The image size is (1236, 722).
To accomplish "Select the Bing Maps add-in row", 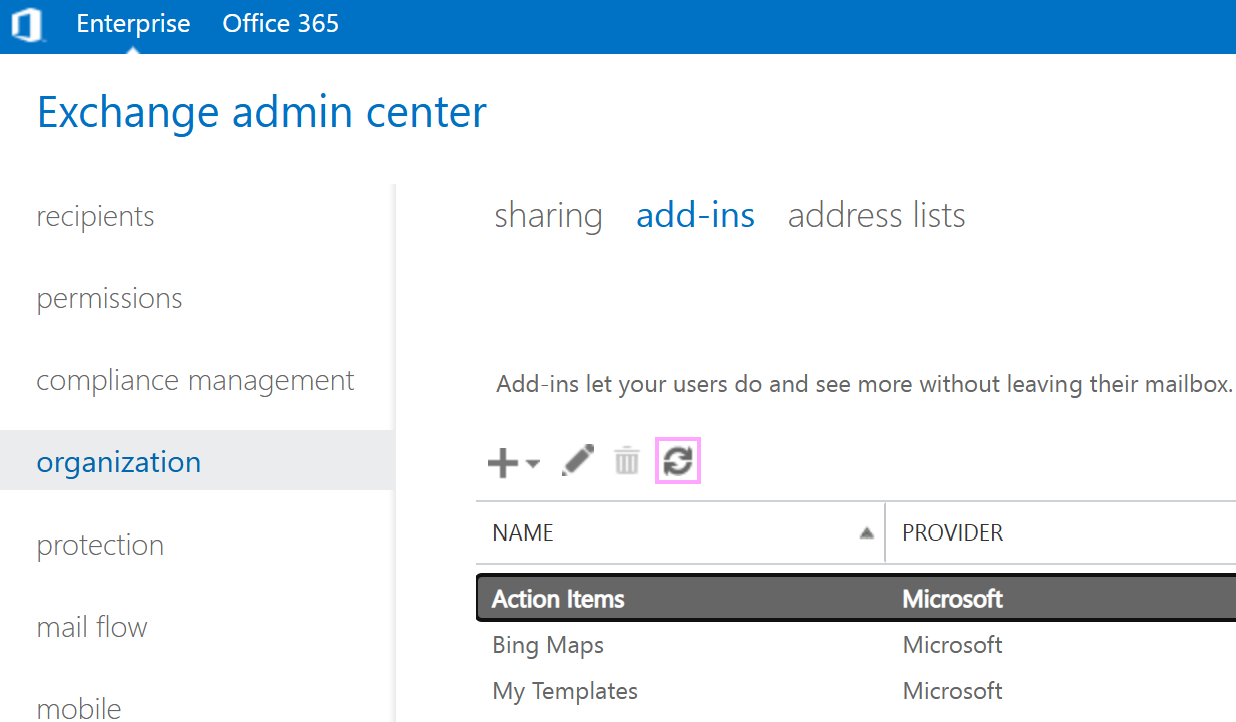I will (x=548, y=645).
